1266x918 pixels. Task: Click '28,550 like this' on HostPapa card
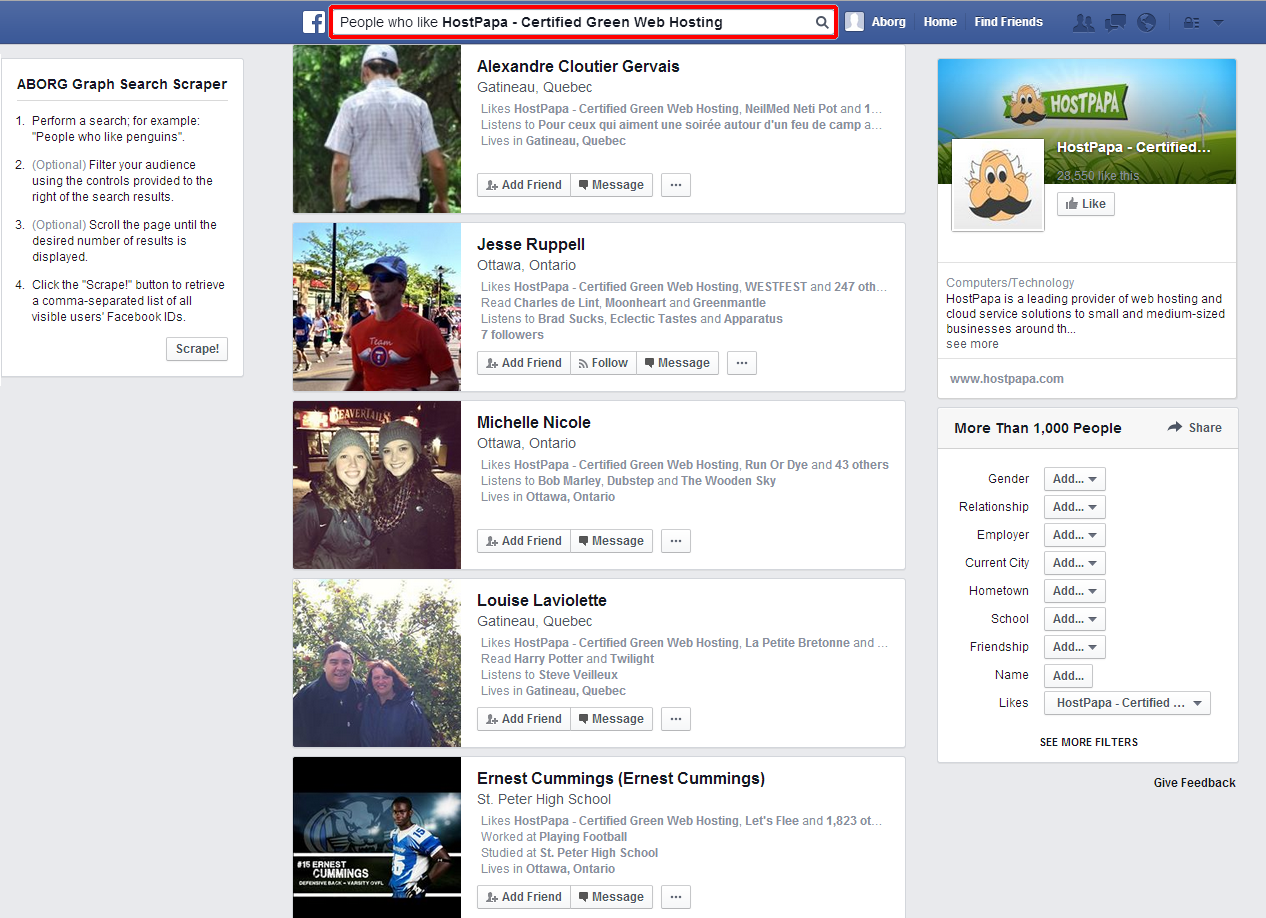pyautogui.click(x=1098, y=176)
